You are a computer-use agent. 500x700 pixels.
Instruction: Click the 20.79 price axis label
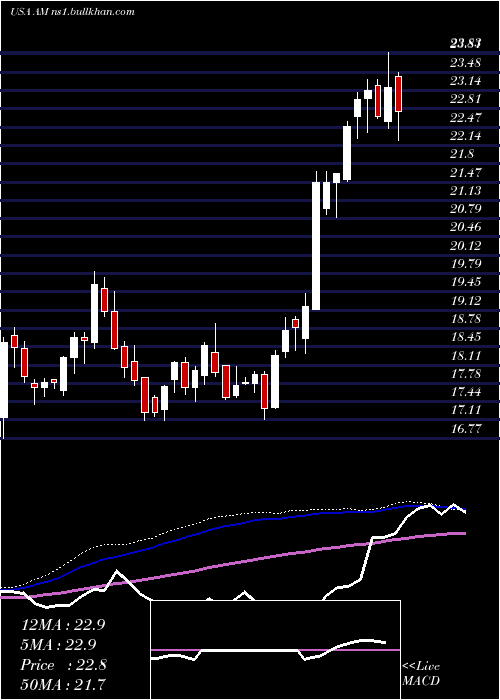pyautogui.click(x=466, y=208)
